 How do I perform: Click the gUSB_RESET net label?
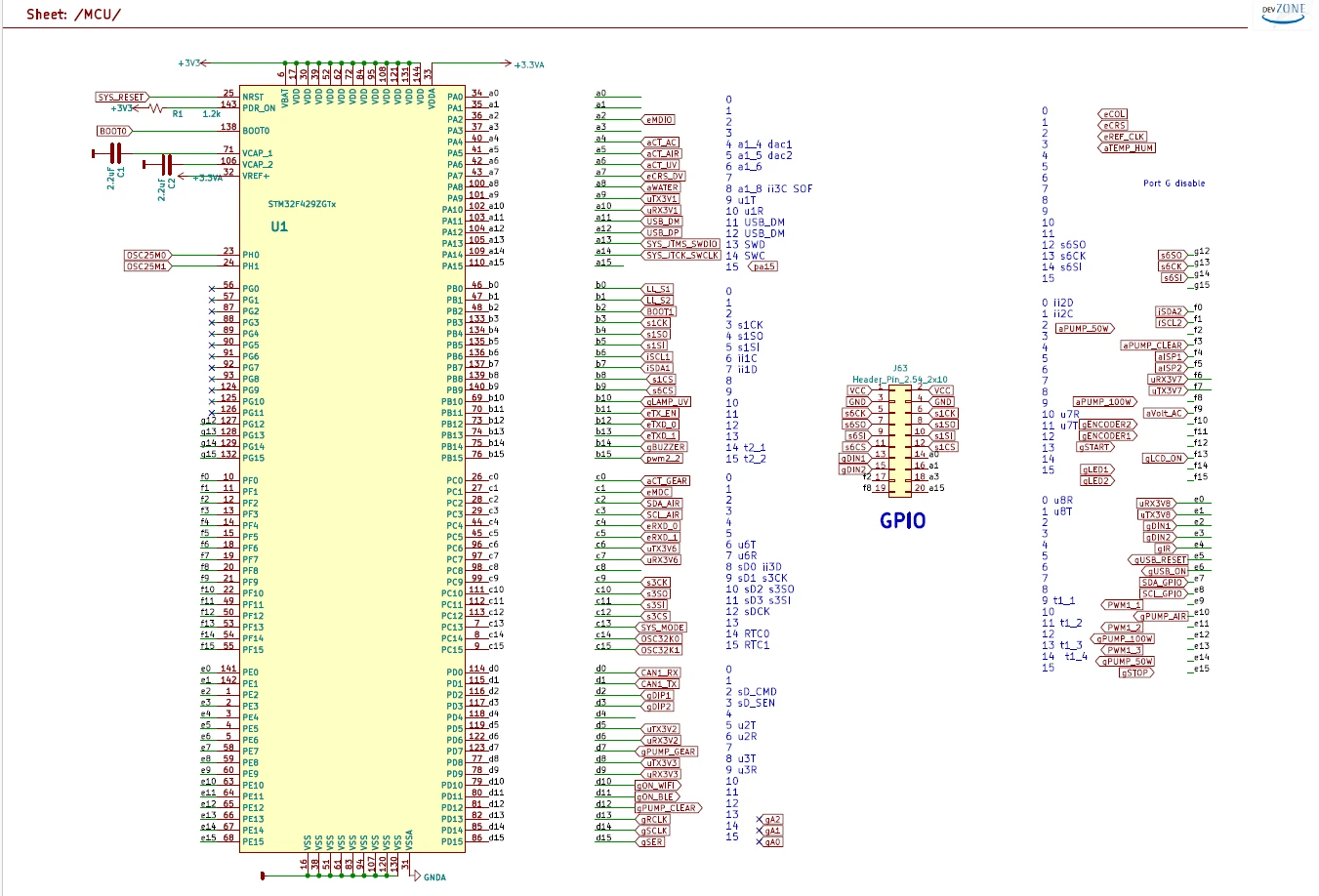tap(1160, 560)
